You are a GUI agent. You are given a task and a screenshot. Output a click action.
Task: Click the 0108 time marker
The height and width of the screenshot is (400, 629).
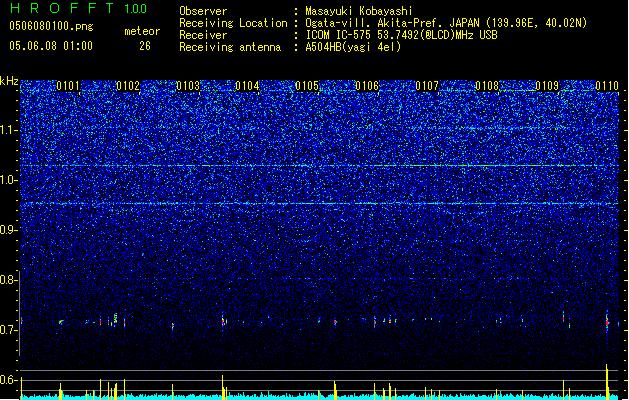[487, 86]
